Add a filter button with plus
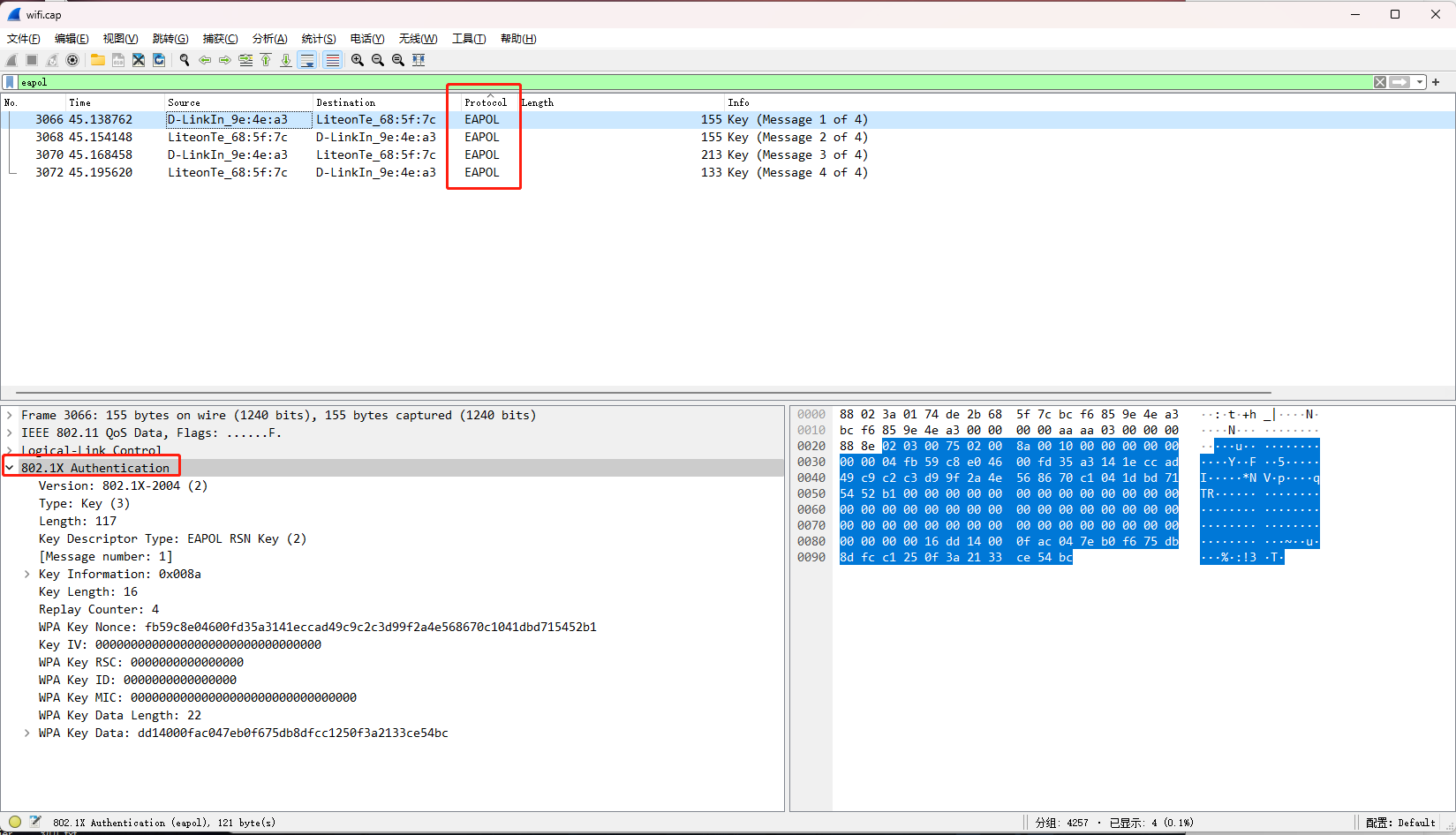The image size is (1456, 835). [x=1436, y=82]
